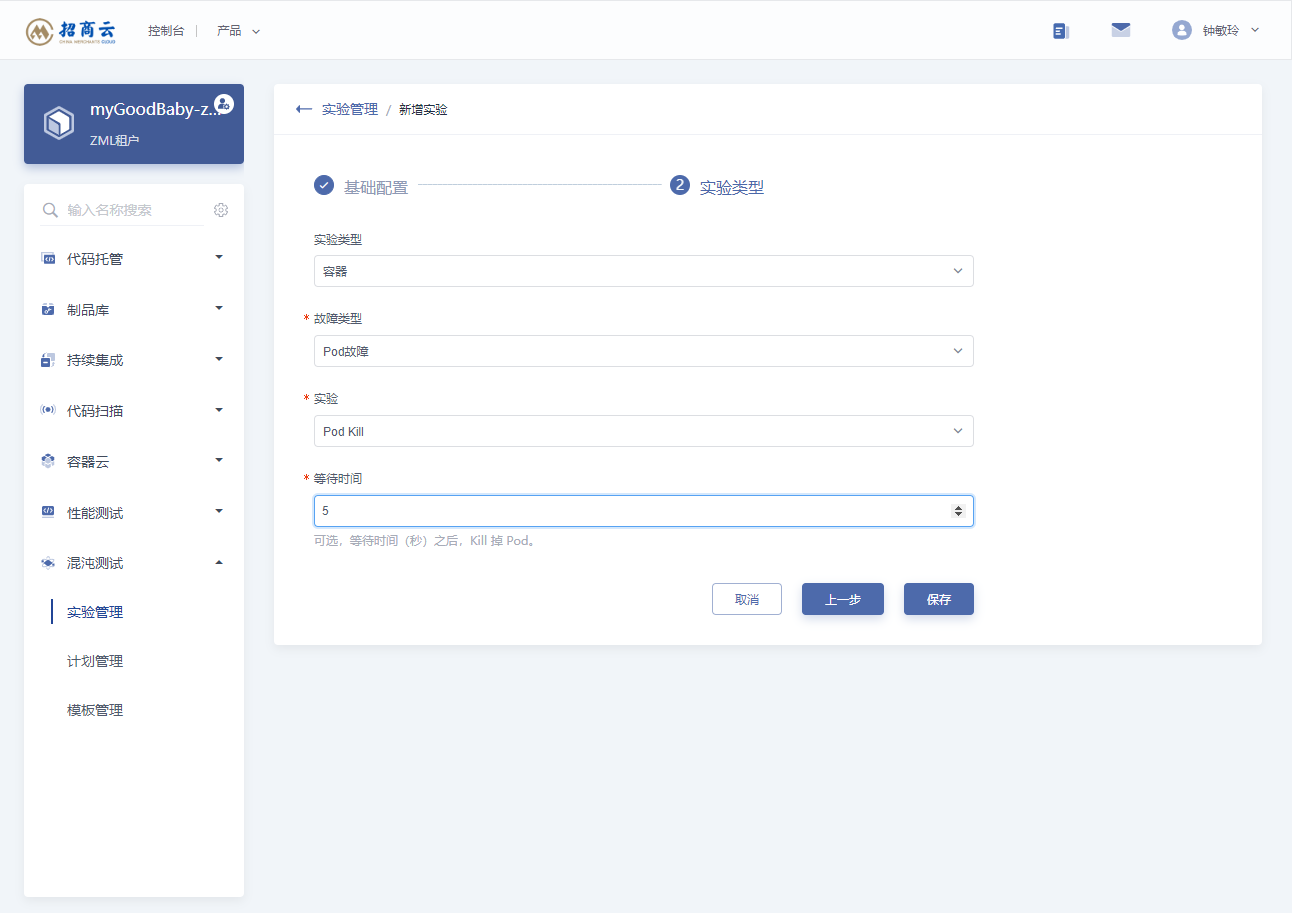The width and height of the screenshot is (1292, 913).
Task: Click the member management icon on project card
Action: tap(224, 104)
